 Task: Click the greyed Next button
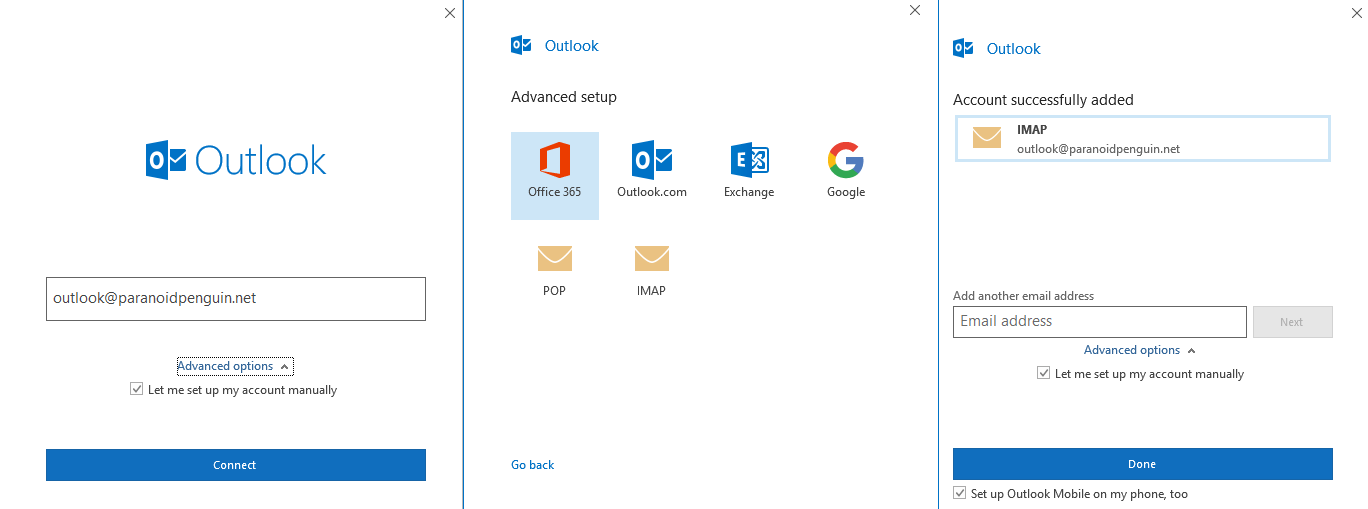pyautogui.click(x=1293, y=322)
